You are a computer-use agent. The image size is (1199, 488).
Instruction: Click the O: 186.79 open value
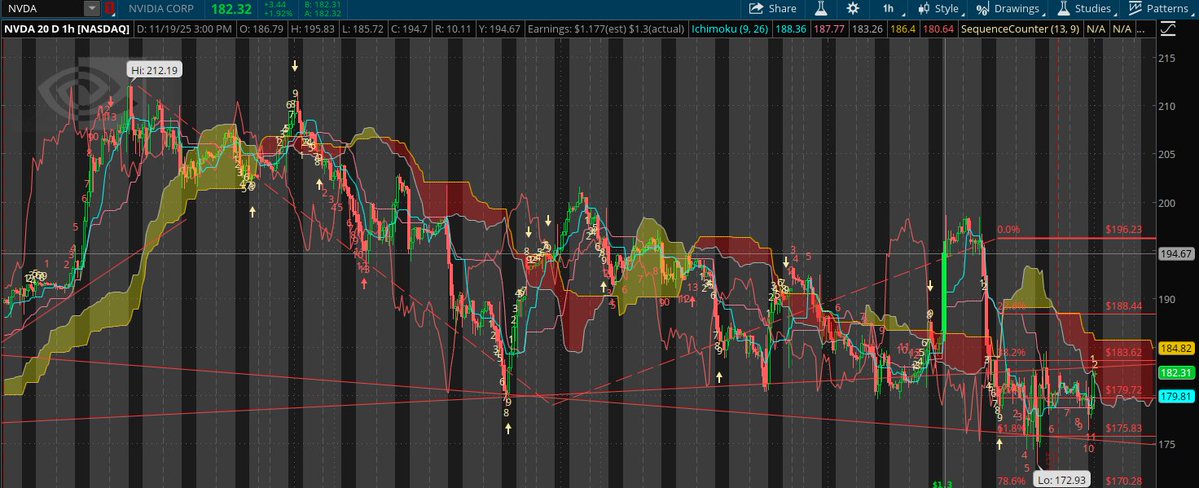pyautogui.click(x=261, y=29)
